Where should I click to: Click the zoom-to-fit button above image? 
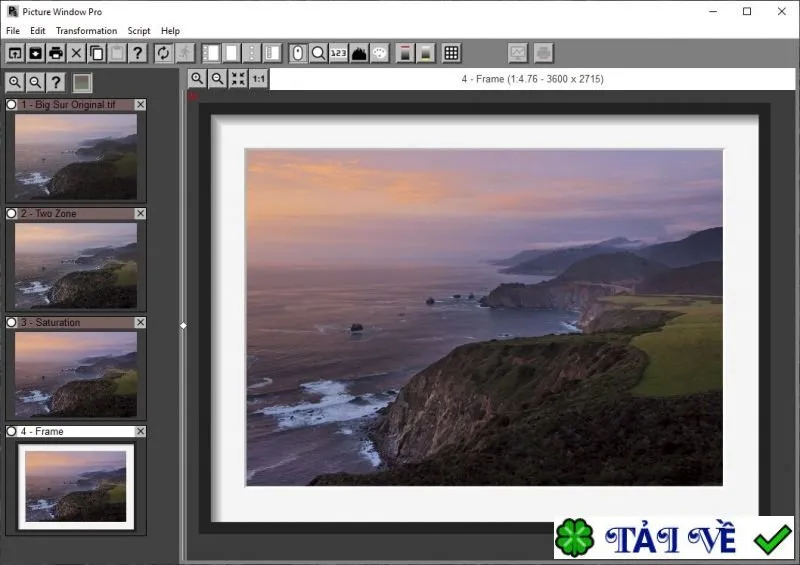click(x=238, y=79)
